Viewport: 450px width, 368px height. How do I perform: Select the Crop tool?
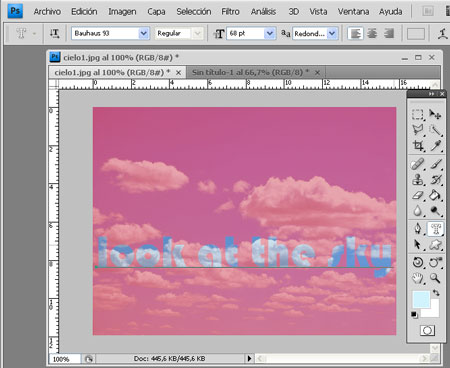(417, 145)
